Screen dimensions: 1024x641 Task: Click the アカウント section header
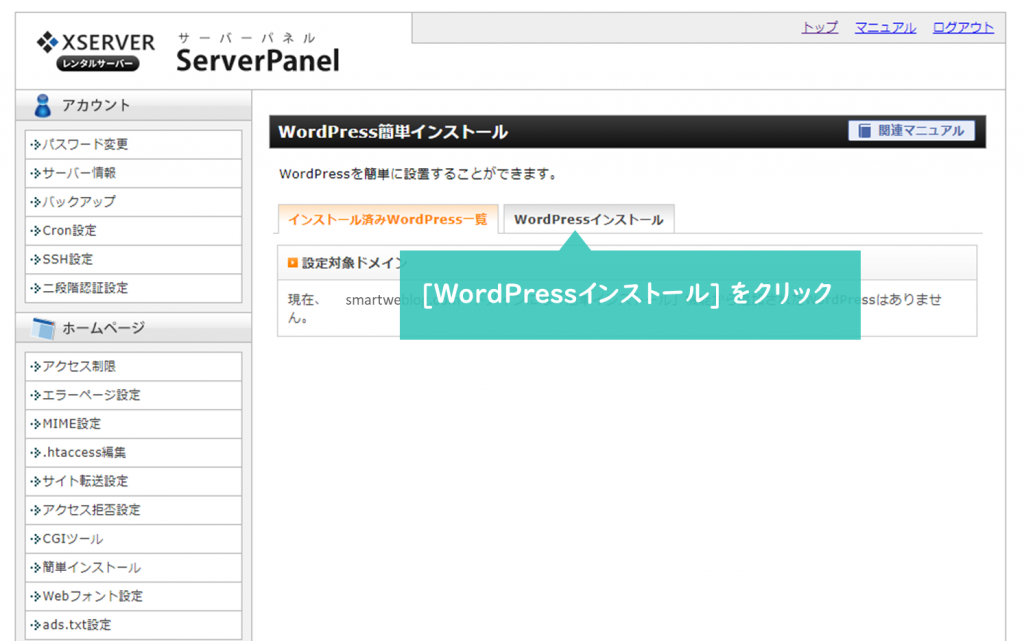(133, 105)
